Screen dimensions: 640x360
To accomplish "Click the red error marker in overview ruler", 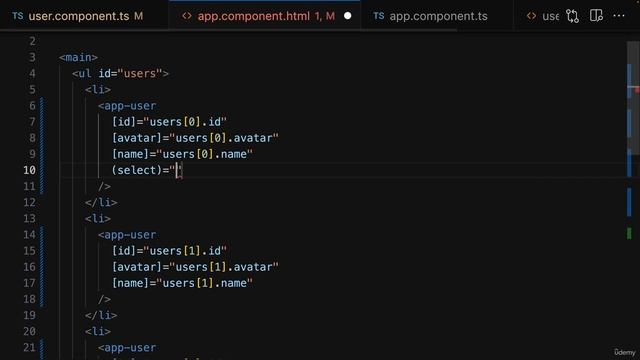I will click(x=637, y=90).
